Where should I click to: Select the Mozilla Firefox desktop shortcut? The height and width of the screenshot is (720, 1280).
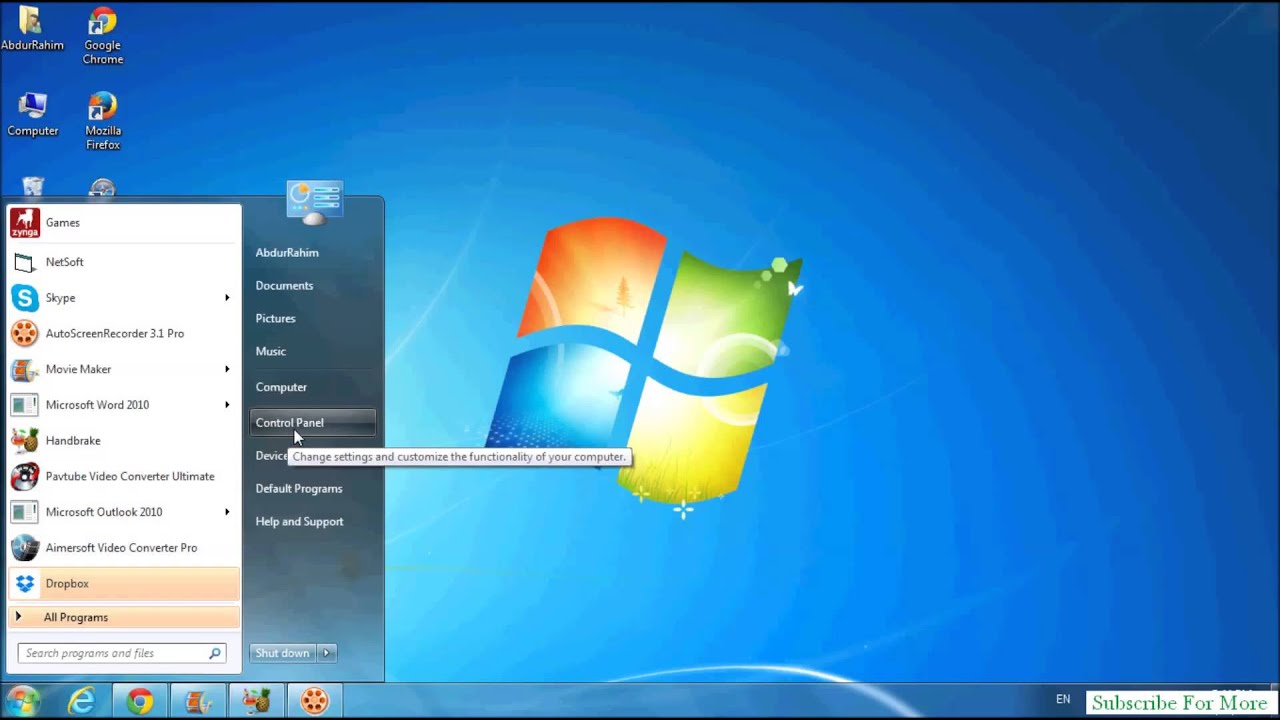pos(102,121)
